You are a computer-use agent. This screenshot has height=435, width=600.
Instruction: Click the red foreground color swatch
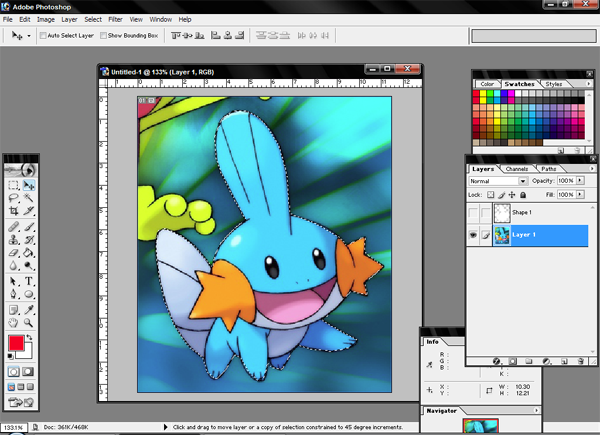pos(16,343)
